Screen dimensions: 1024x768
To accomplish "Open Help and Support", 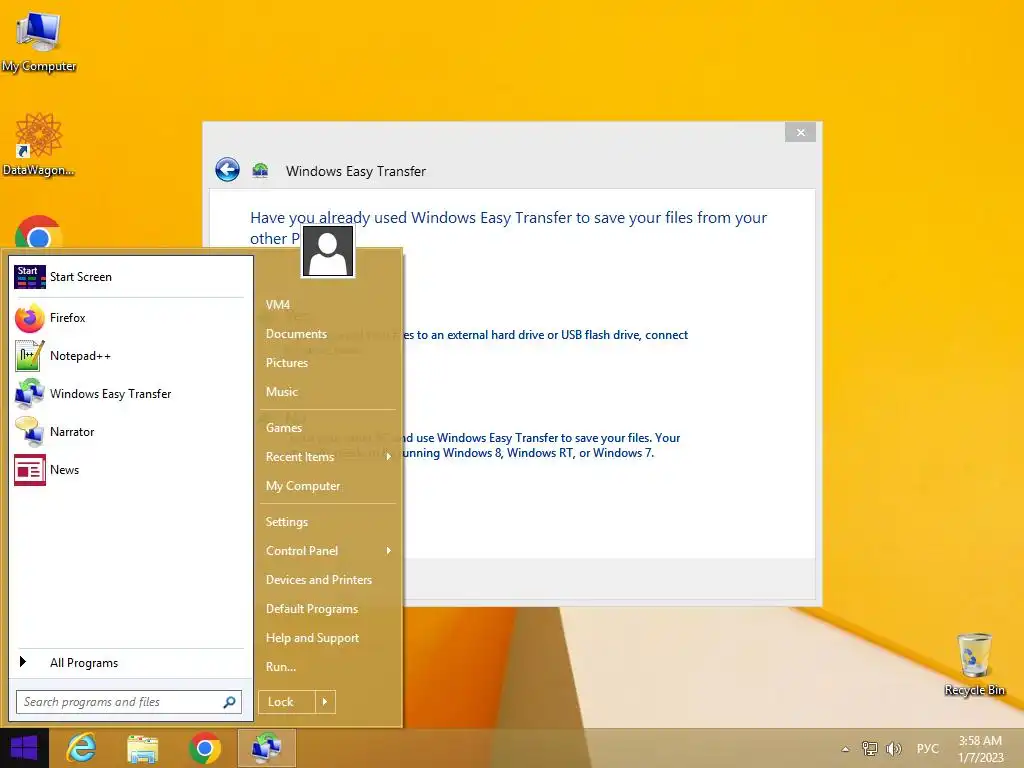I will [312, 638].
